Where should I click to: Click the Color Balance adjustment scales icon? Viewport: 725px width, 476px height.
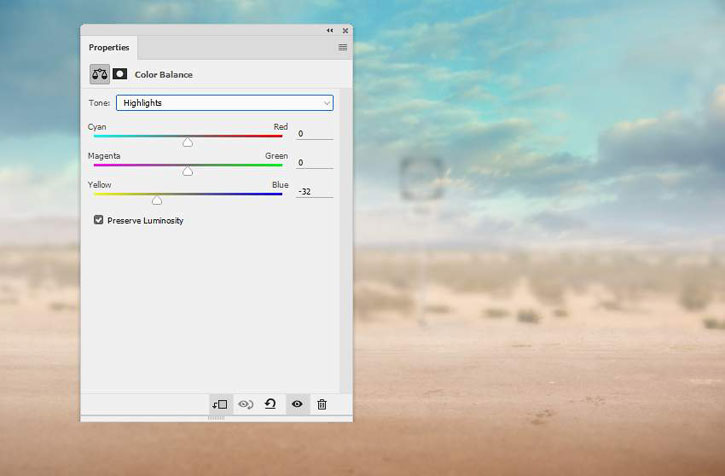(x=99, y=74)
